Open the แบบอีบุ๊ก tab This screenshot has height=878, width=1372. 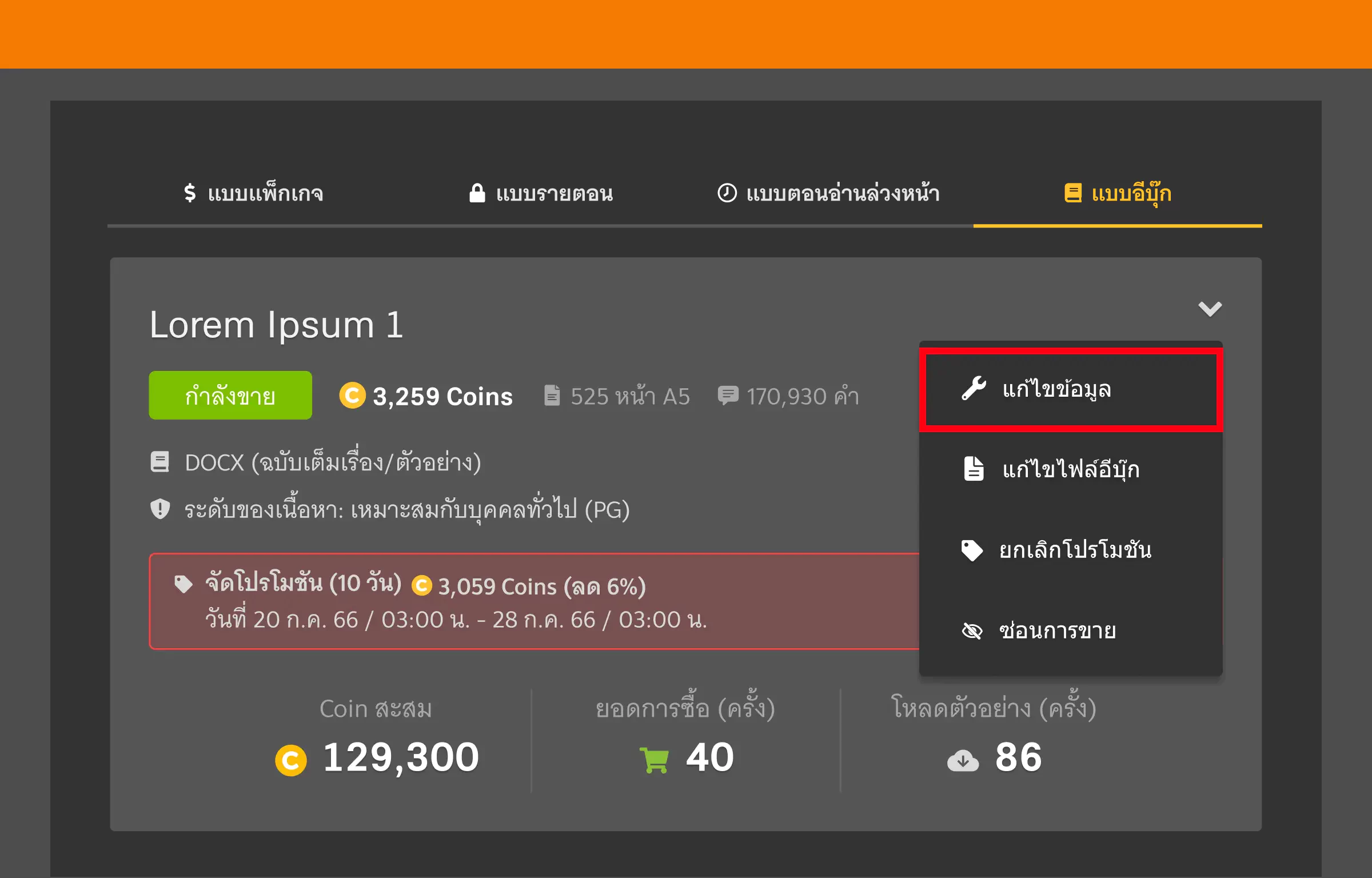point(1118,193)
